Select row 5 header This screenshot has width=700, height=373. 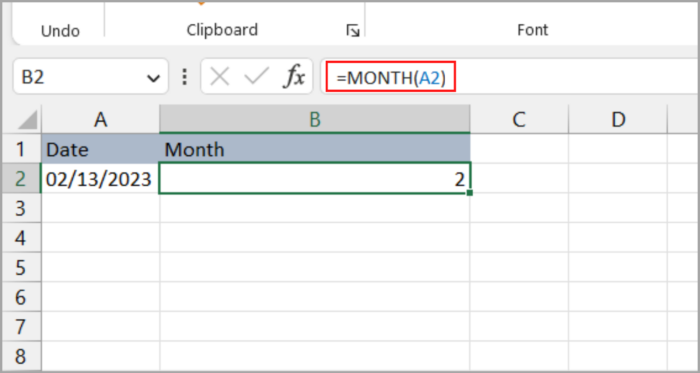(x=21, y=267)
